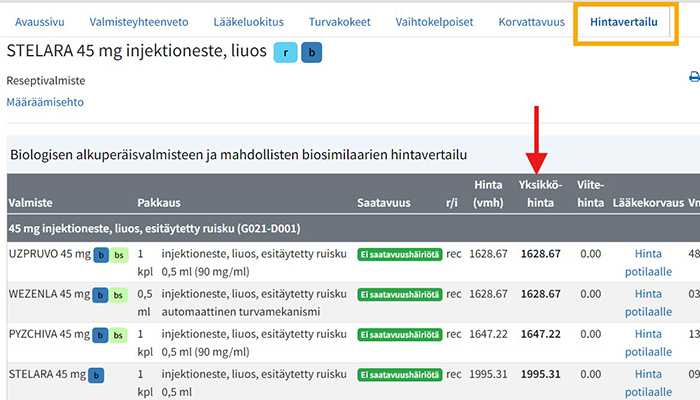The image size is (700, 400).
Task: Switch to Valmisteyhteenveto tab
Action: tap(139, 22)
